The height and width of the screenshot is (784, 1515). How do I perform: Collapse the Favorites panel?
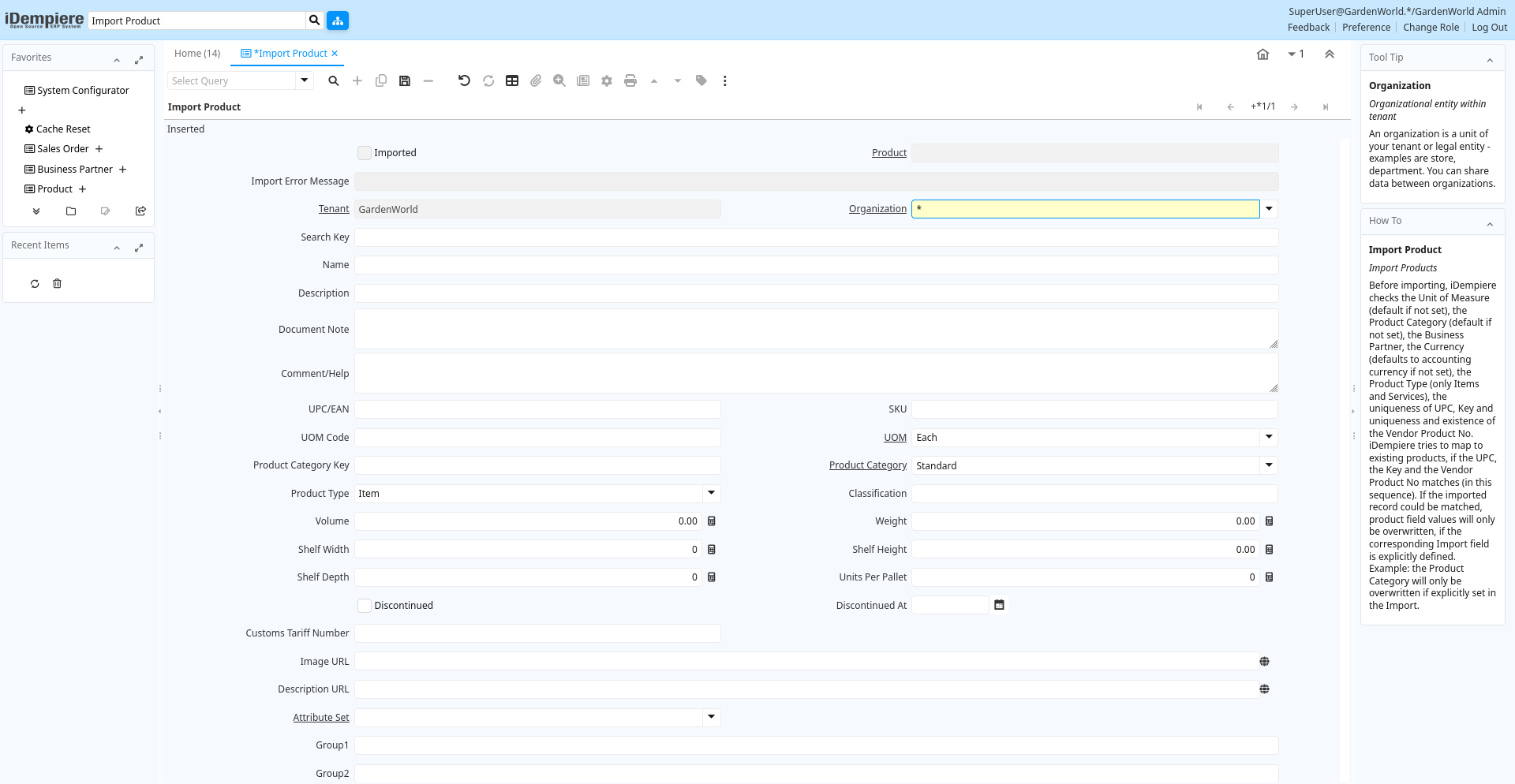[x=117, y=60]
